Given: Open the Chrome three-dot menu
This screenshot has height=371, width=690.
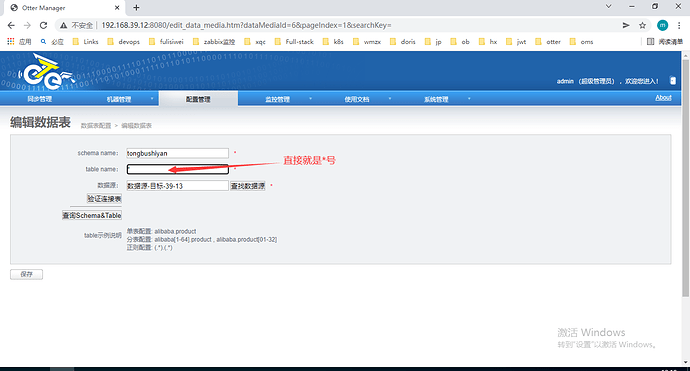Looking at the screenshot, I should click(679, 26).
